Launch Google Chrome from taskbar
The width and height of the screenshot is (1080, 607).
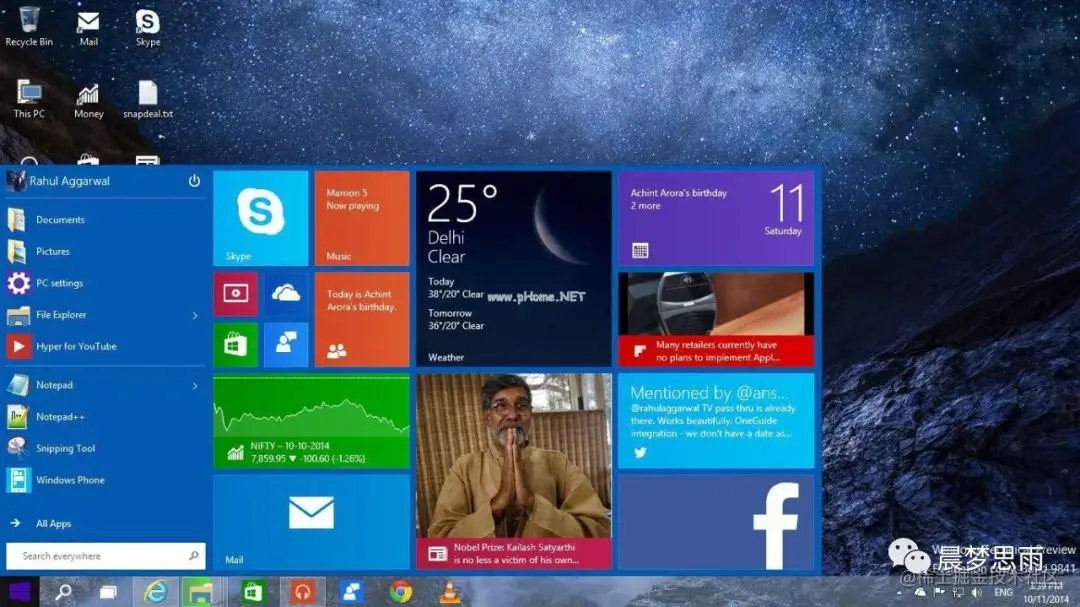(401, 592)
